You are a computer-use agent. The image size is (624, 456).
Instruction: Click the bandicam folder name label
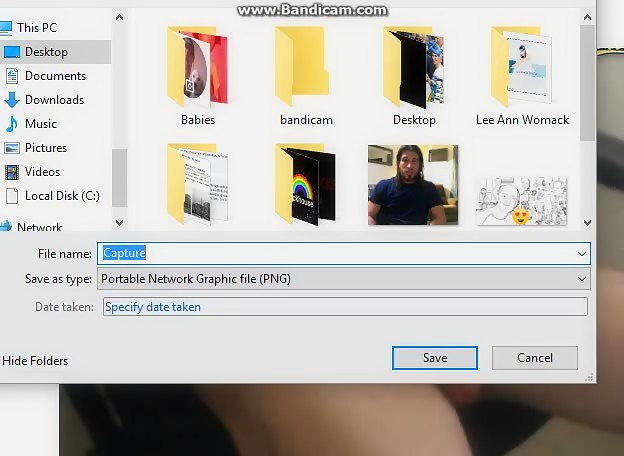pos(306,120)
